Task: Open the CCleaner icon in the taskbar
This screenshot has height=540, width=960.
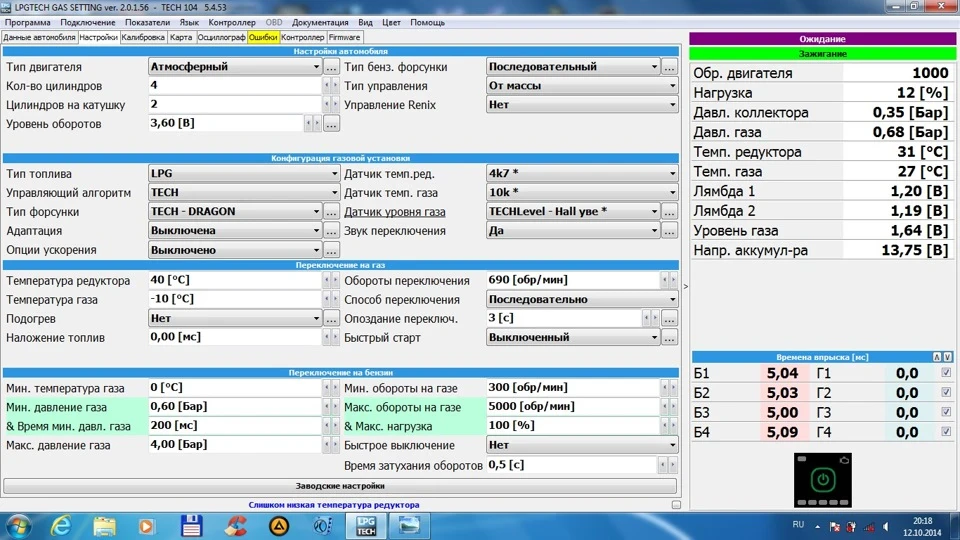Action: coord(236,526)
